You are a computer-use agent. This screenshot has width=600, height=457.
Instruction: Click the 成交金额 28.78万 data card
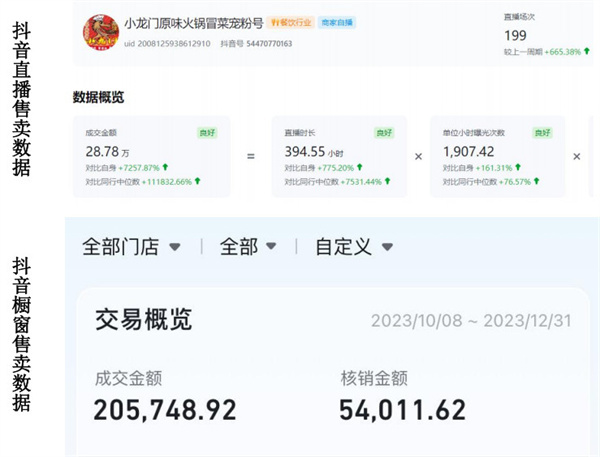pos(150,155)
